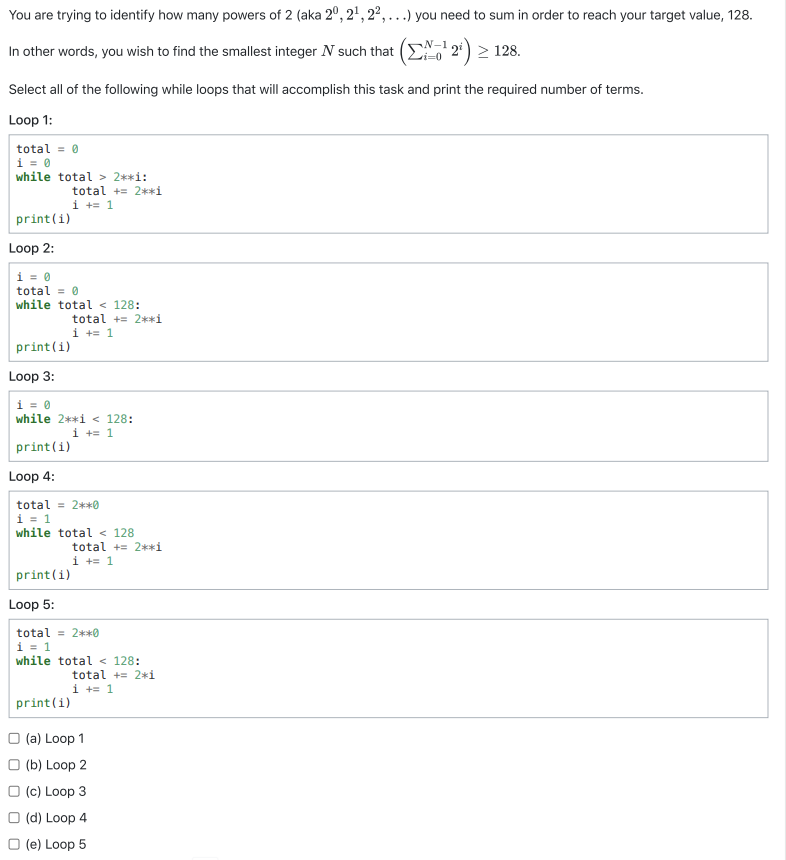Viewport: 786px width, 860px height.
Task: Click the print(i) line in Loop 3
Action: pos(40,446)
